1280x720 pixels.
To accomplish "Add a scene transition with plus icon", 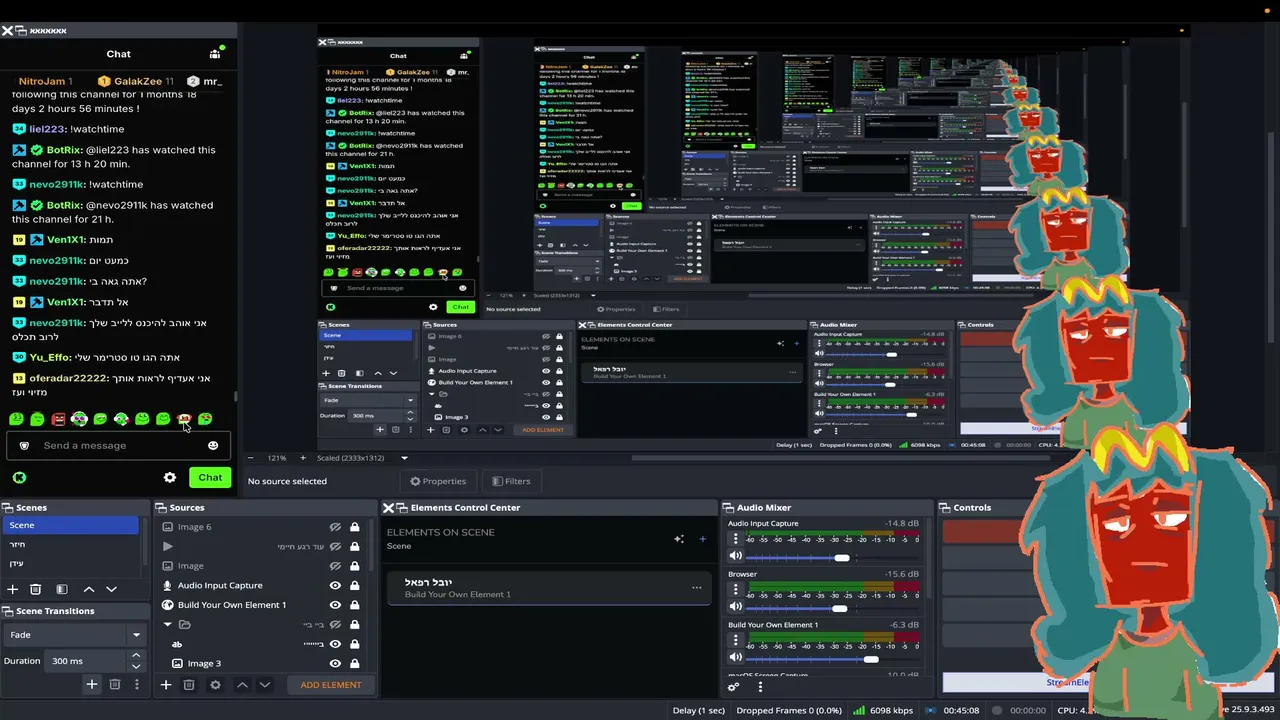I will point(91,684).
